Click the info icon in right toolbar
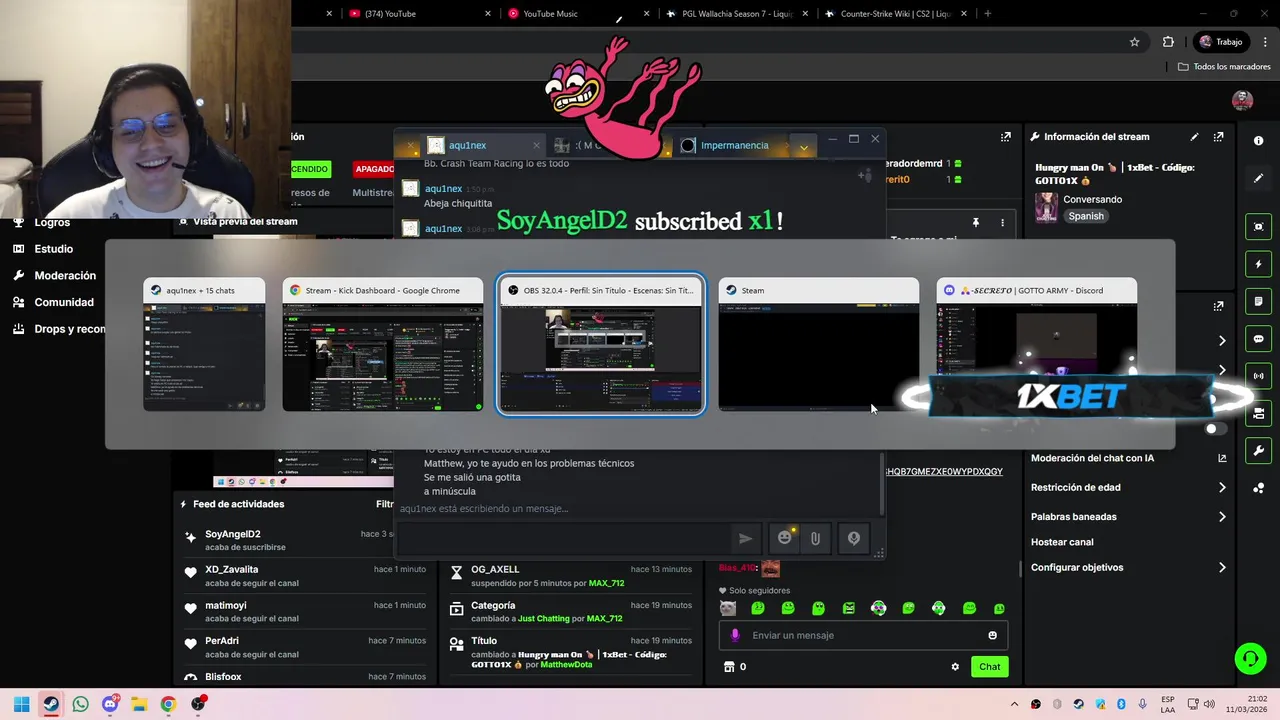 tap(1259, 141)
